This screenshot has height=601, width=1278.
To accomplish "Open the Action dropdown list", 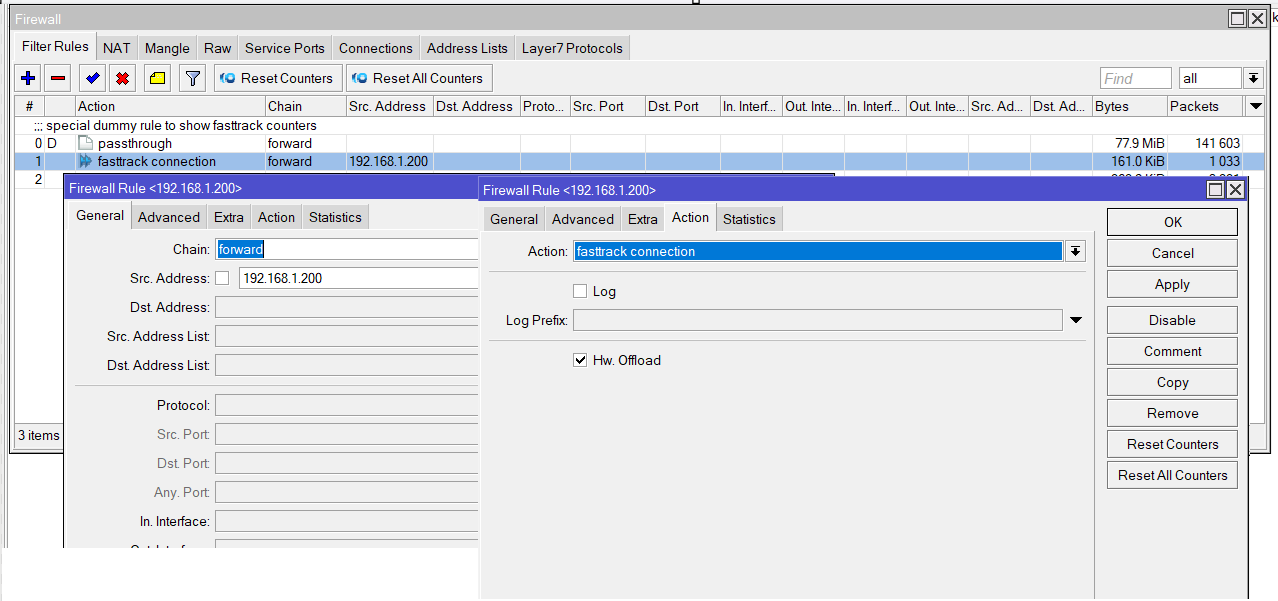I will [x=1075, y=251].
